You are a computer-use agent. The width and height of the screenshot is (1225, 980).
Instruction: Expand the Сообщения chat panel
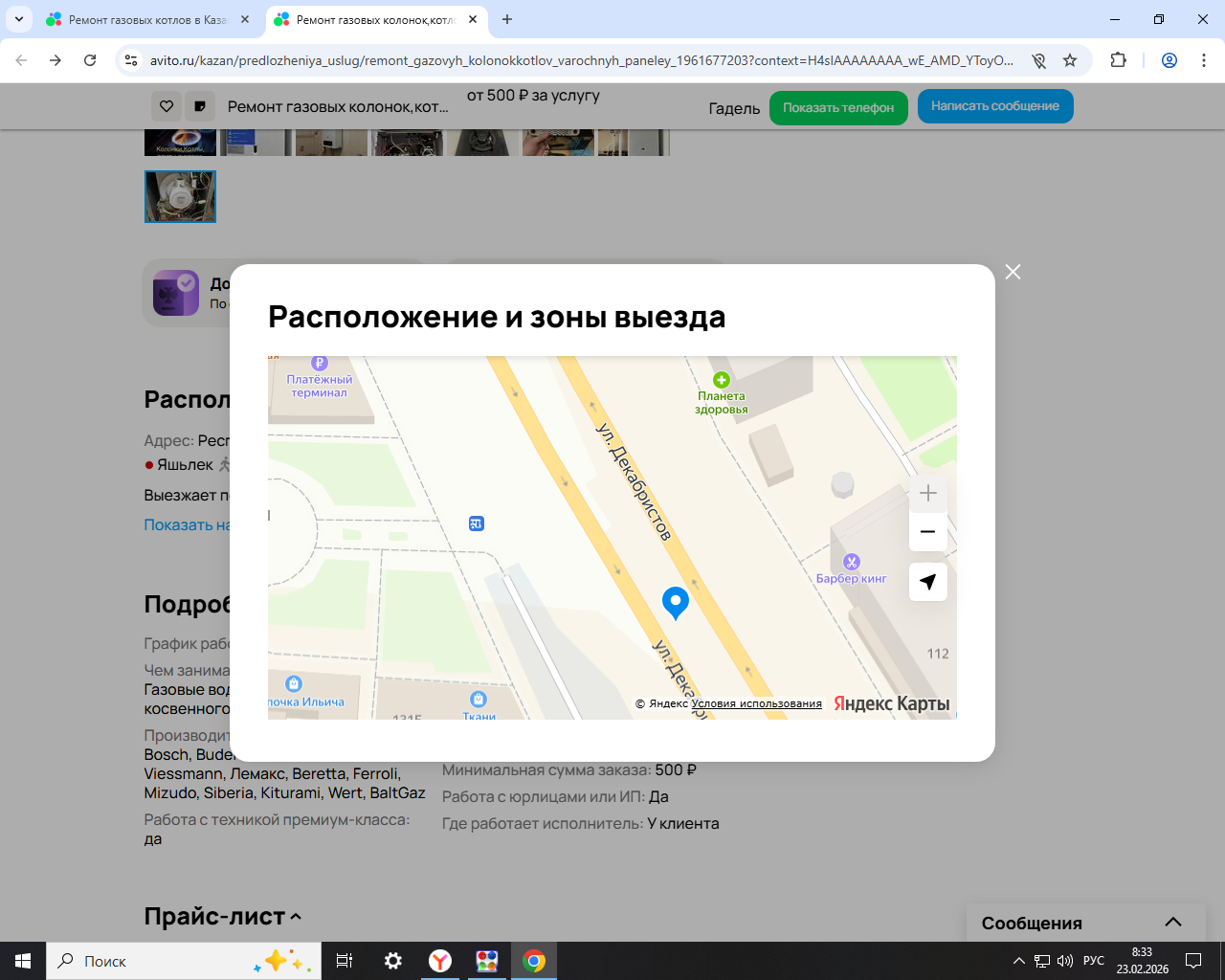(1172, 923)
